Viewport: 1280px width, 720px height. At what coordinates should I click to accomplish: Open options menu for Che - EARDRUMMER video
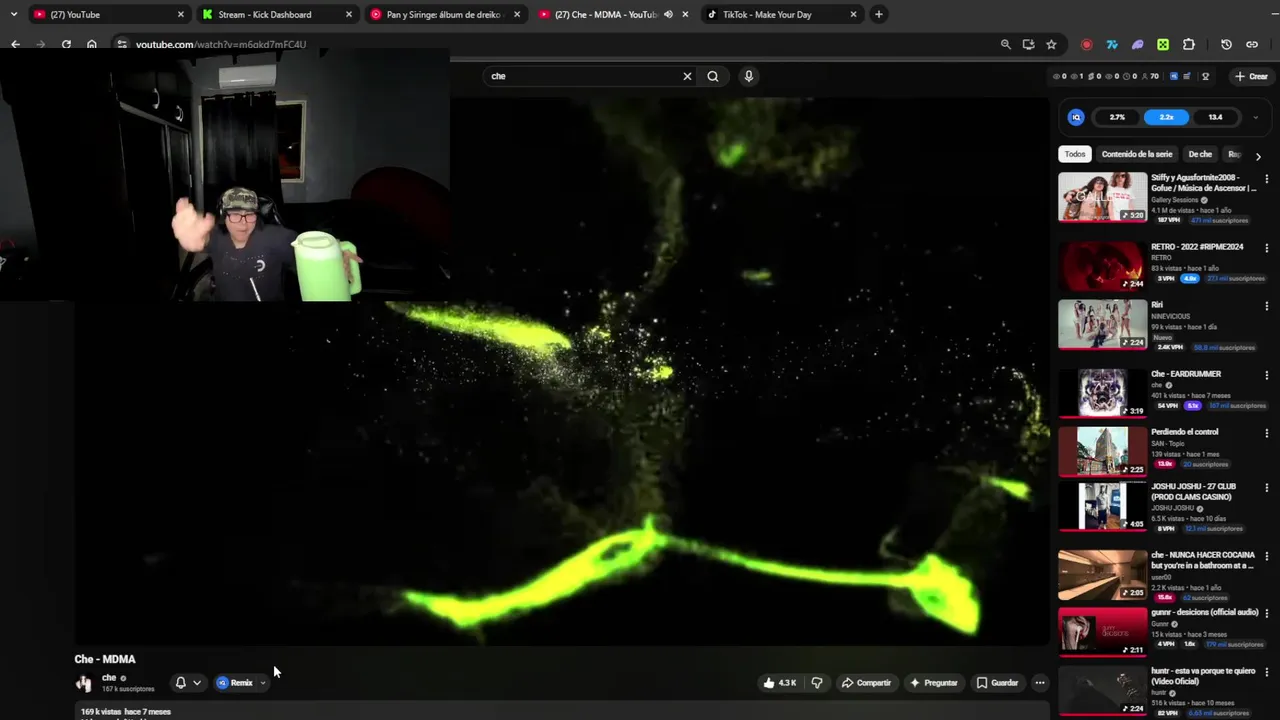coord(1266,375)
